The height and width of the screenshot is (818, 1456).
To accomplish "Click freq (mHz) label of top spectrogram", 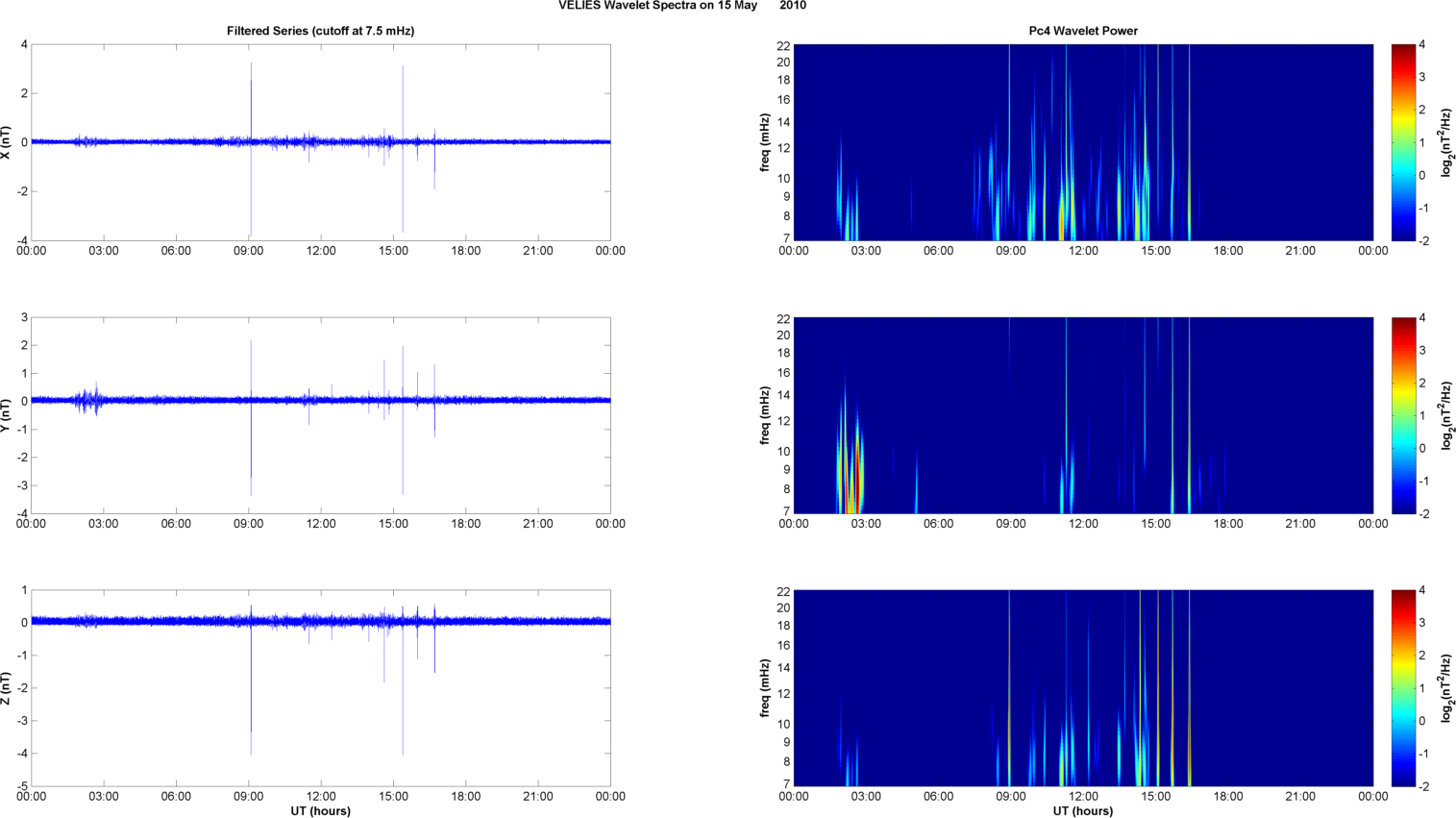I will click(x=765, y=142).
